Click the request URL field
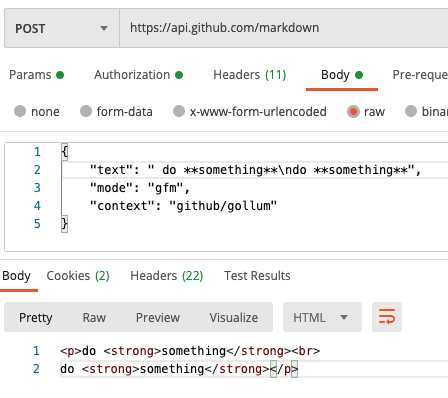This screenshot has height=398, width=448. coord(284,28)
